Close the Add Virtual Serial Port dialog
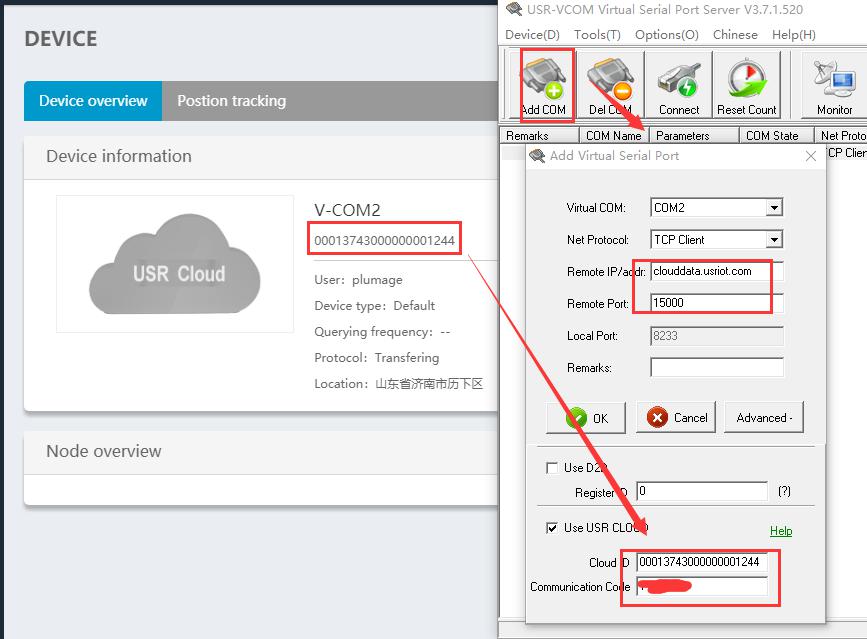The height and width of the screenshot is (639, 867). pos(811,156)
